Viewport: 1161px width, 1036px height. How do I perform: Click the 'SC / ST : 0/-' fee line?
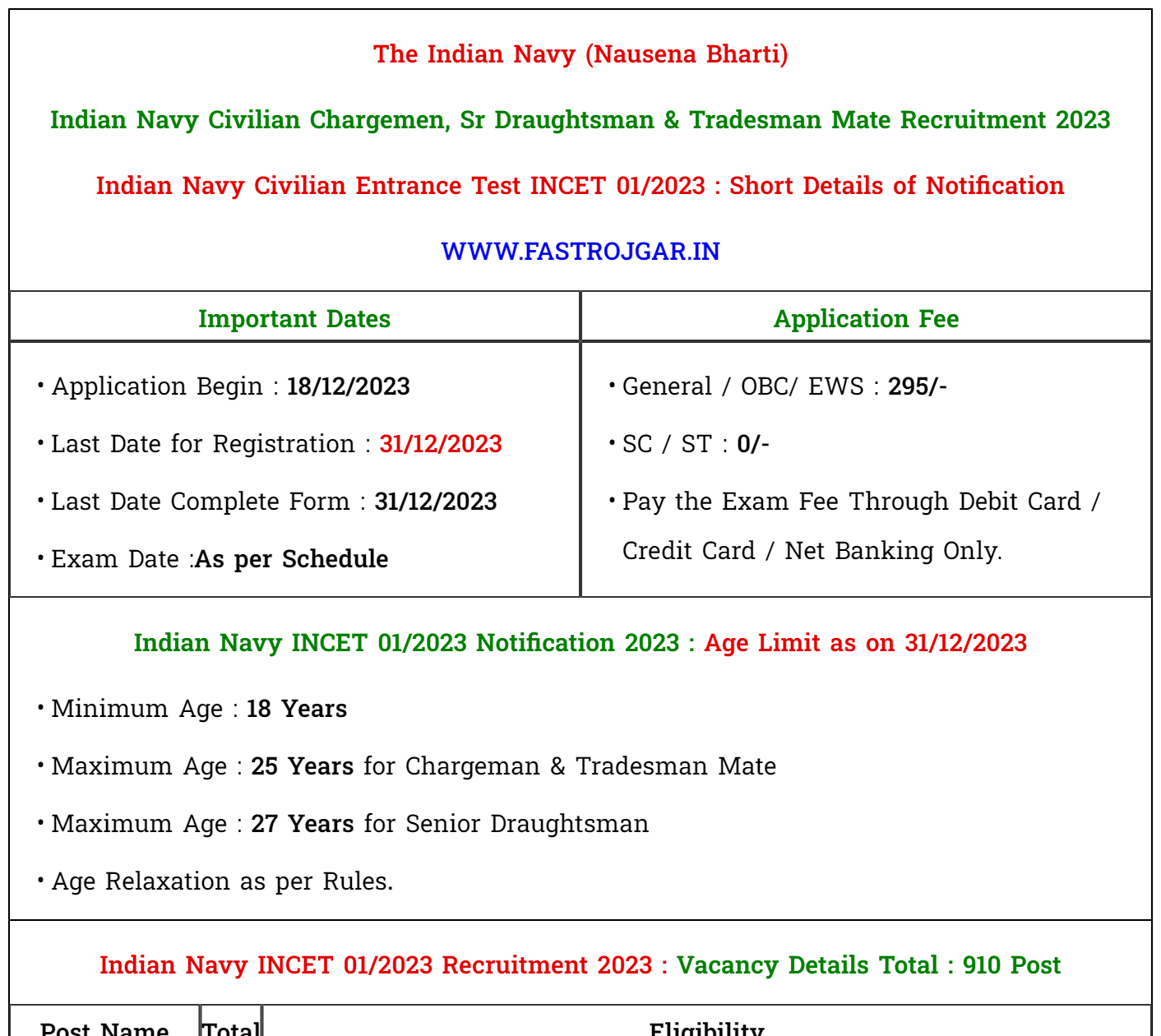696,444
